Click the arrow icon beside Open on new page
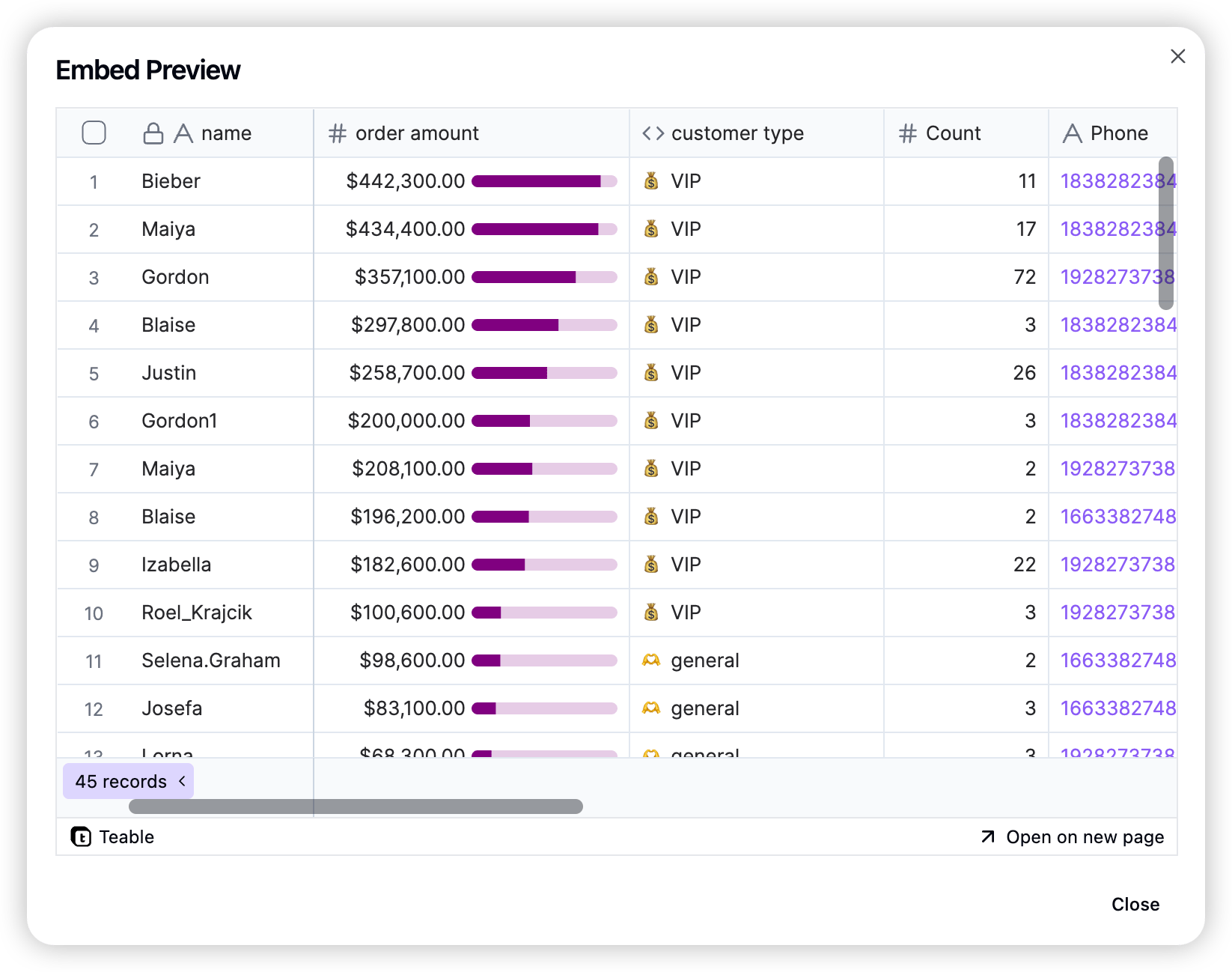The width and height of the screenshot is (1232, 972). (988, 836)
